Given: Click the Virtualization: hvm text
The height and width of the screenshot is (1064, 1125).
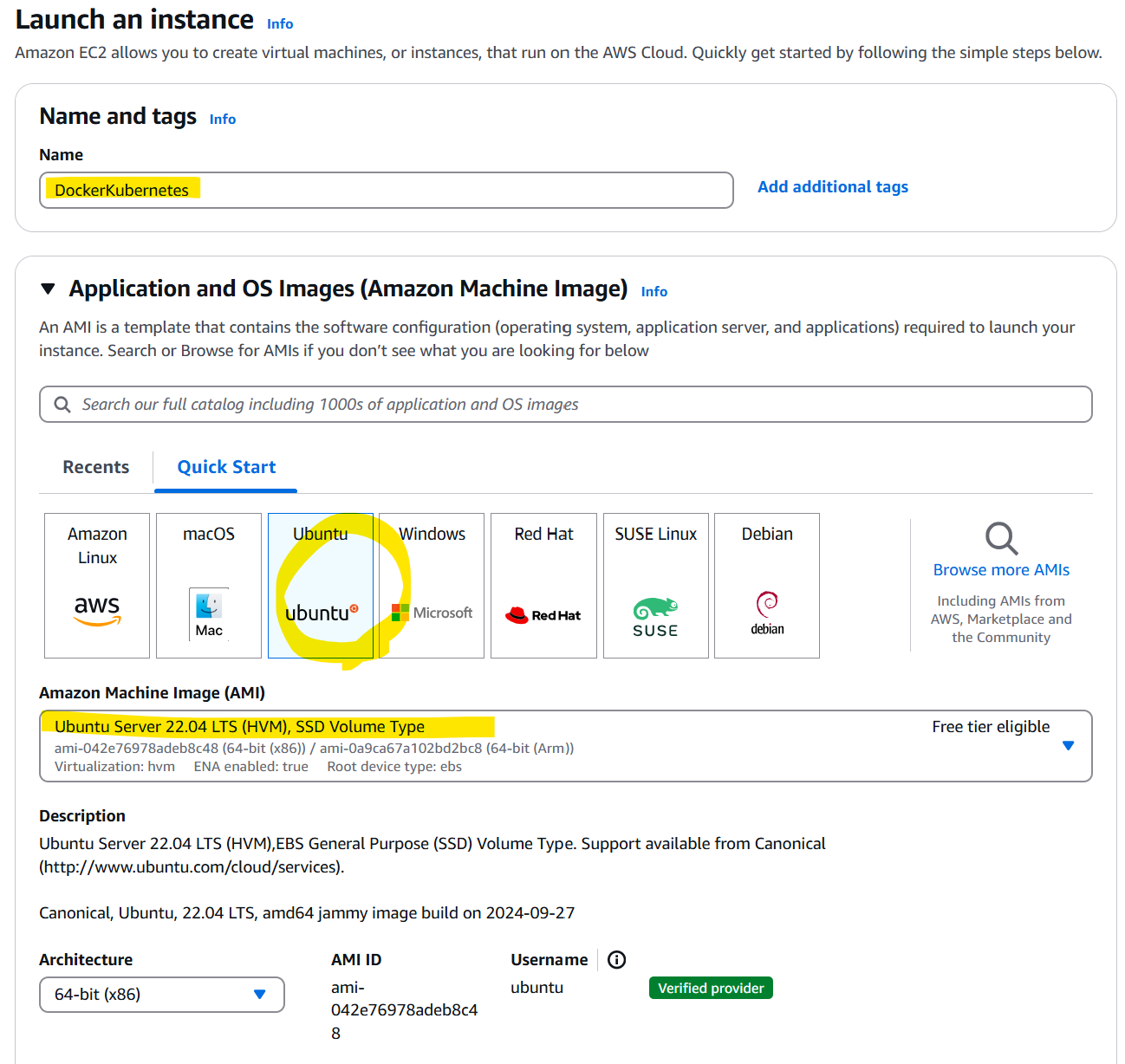Looking at the screenshot, I should tap(114, 767).
